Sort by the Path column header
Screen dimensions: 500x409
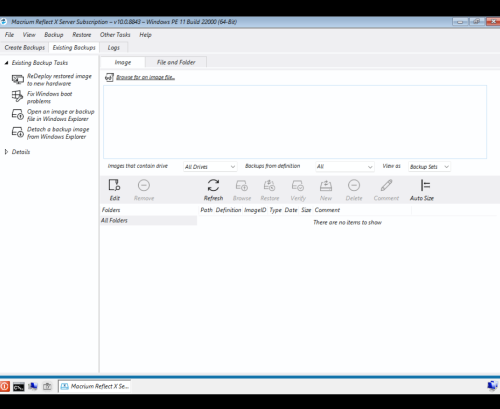point(206,210)
